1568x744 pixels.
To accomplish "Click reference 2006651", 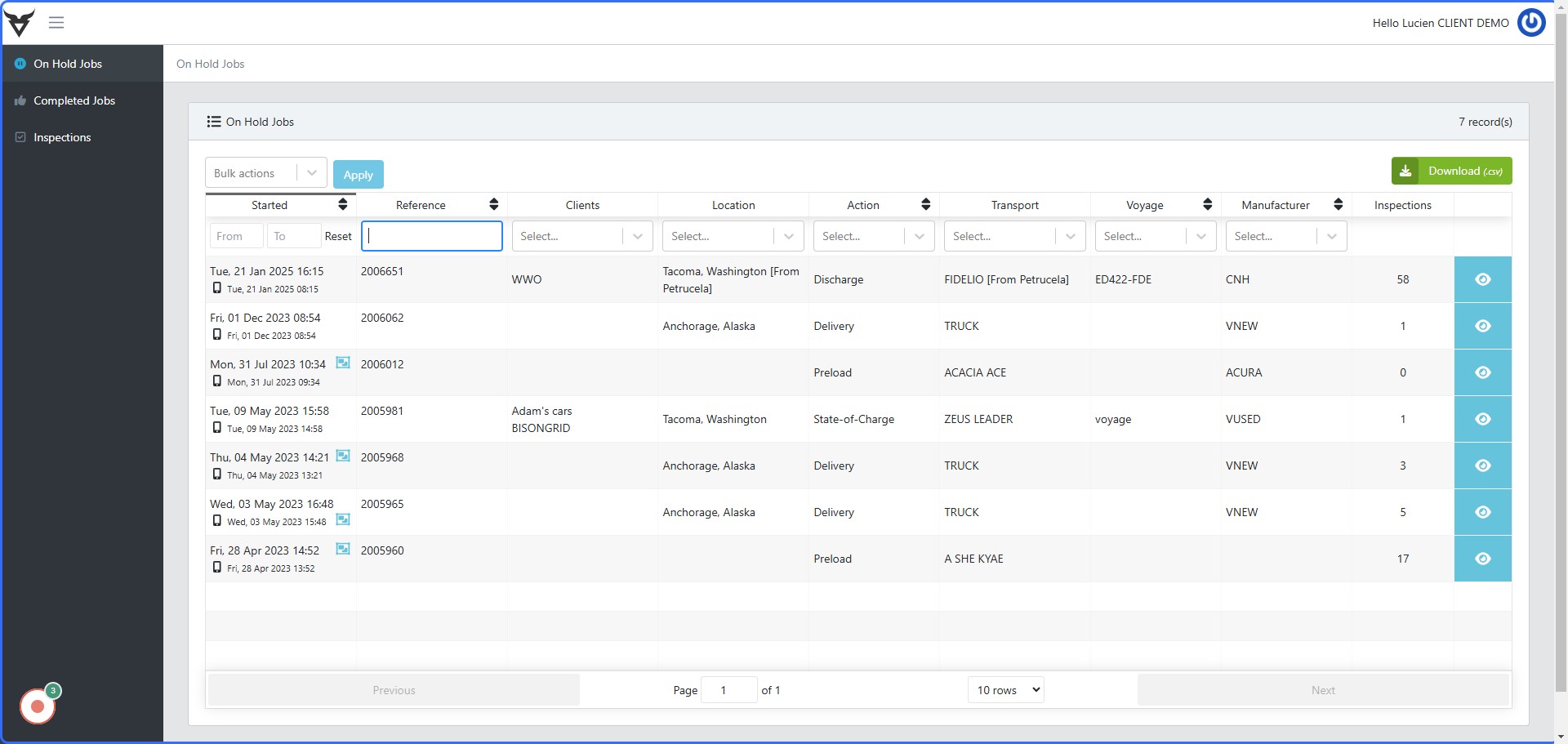I will coord(382,271).
